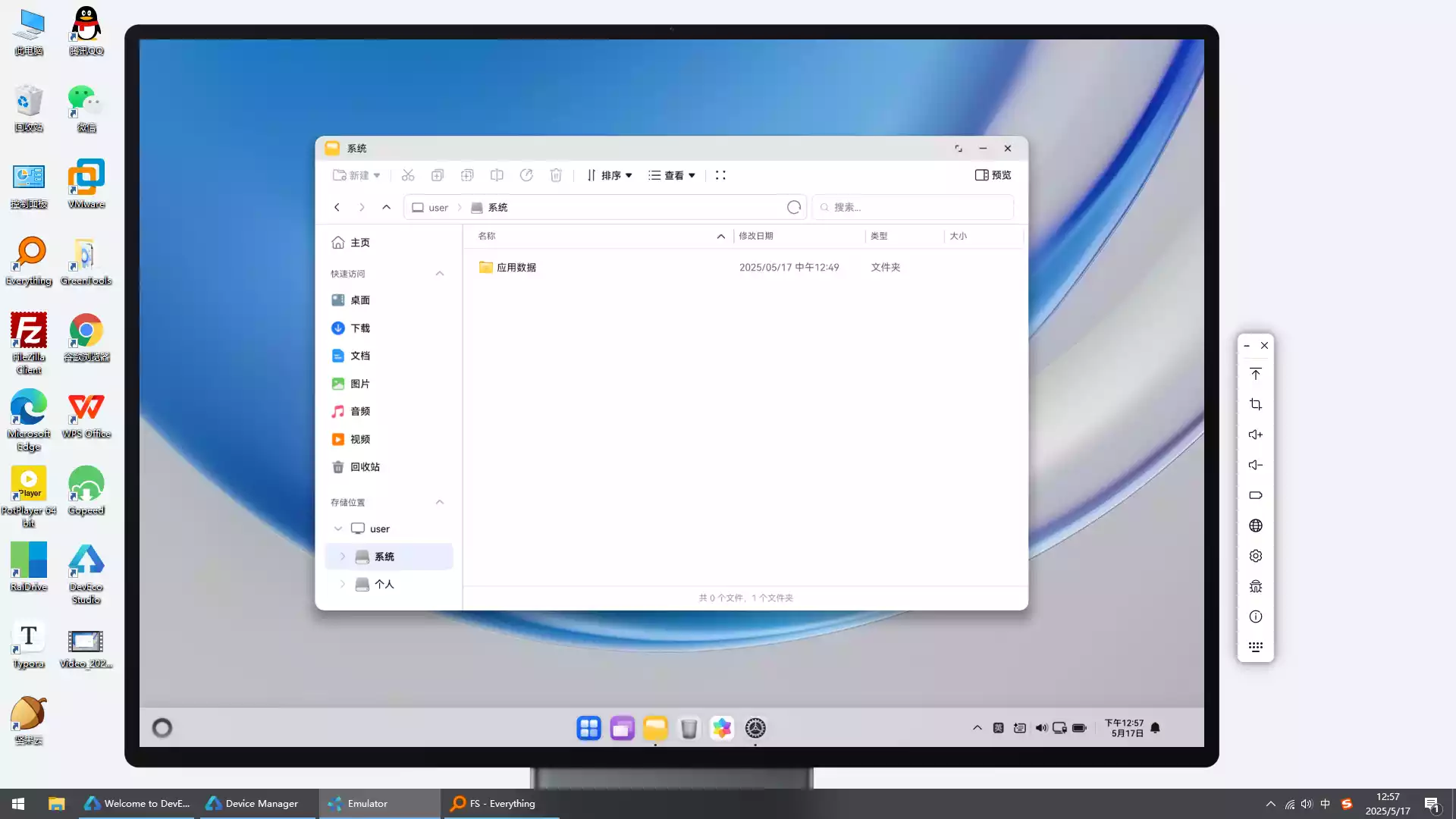Switch to Device Manager in Windows taskbar
Screen dimensions: 1456x819
[x=259, y=804]
